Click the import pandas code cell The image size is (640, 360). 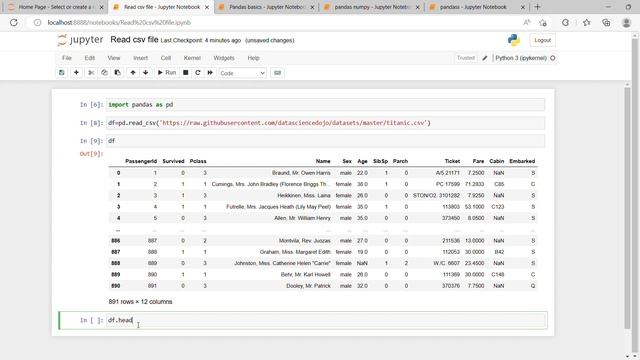pos(325,104)
